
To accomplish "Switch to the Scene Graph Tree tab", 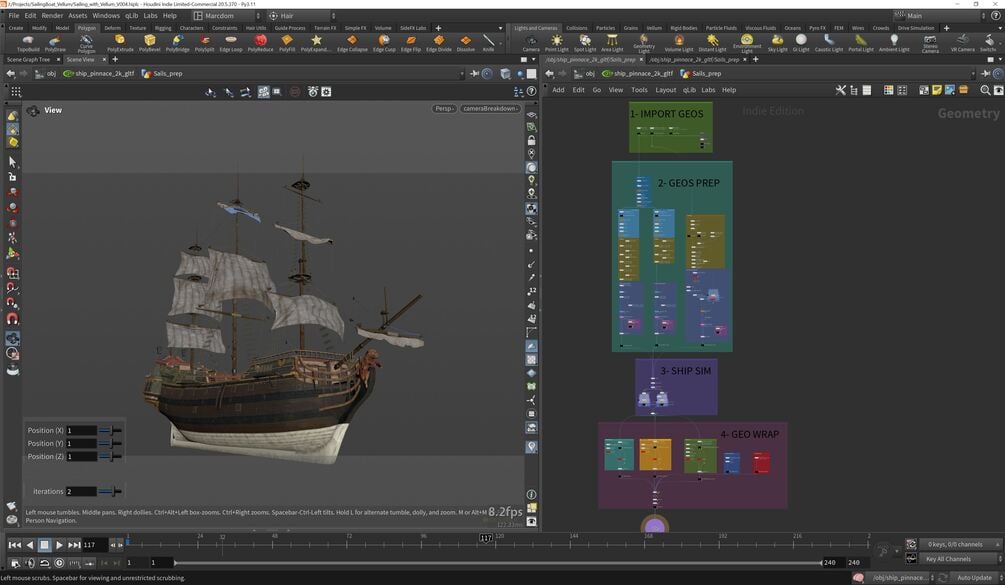I will [x=28, y=60].
